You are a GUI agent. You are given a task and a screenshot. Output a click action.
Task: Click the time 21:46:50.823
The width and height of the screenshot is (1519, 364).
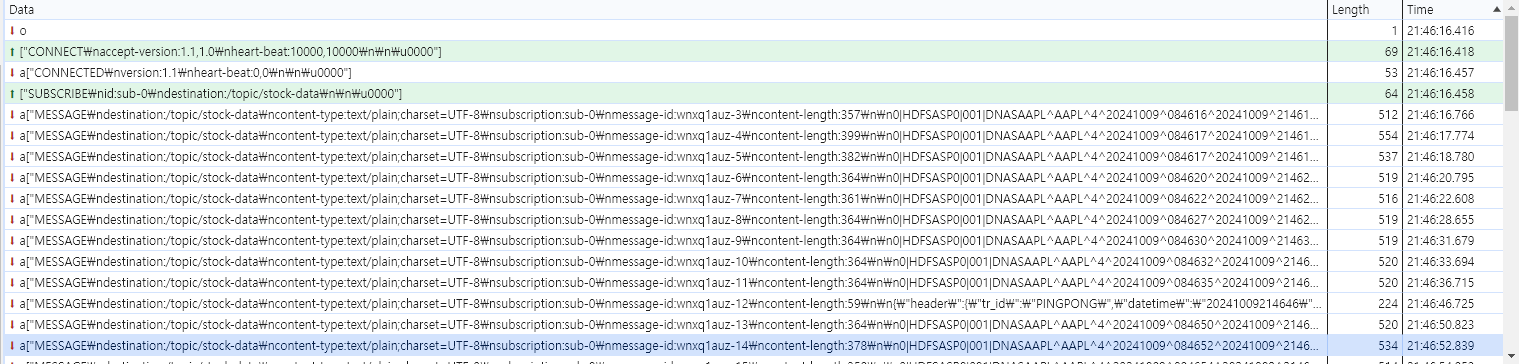click(x=1441, y=324)
